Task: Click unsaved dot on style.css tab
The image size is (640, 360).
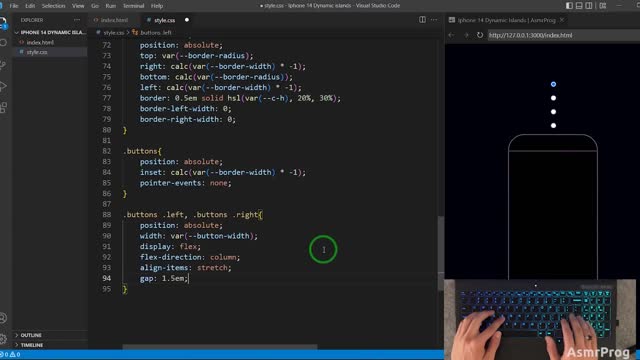Action: pos(187,20)
